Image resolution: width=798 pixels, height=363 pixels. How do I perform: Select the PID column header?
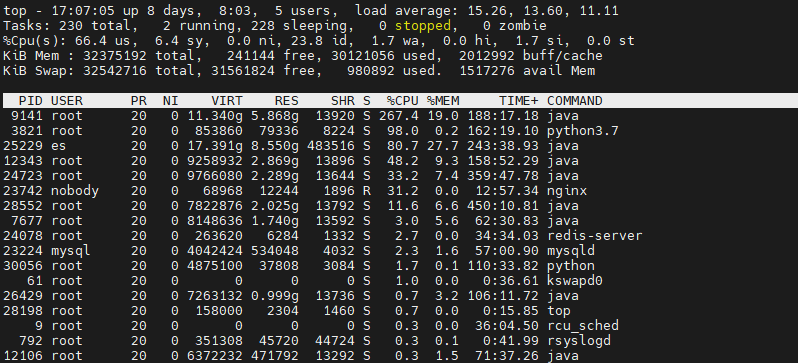(x=31, y=101)
